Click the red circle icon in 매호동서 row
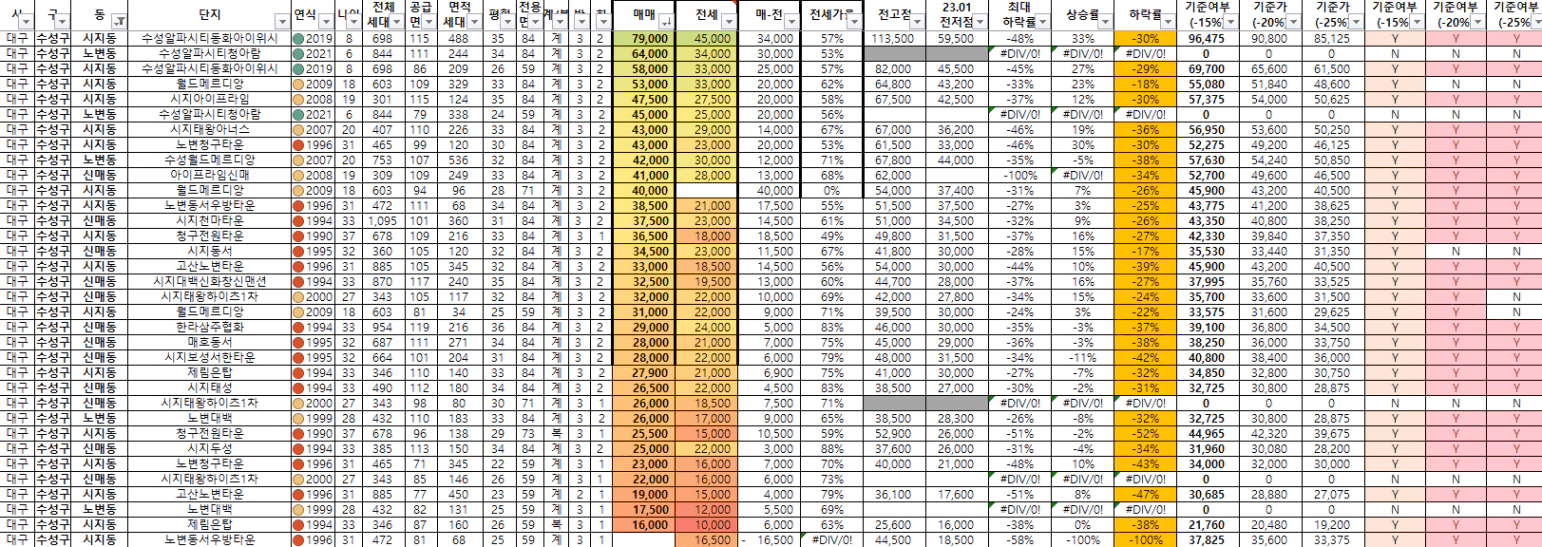The image size is (1542, 547). click(x=300, y=342)
